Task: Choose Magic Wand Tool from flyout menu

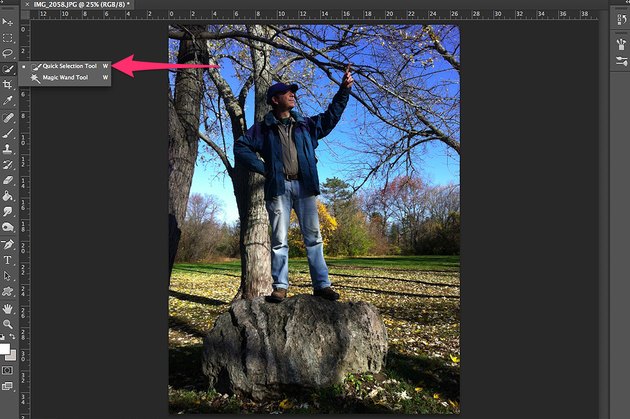Action: click(x=65, y=78)
